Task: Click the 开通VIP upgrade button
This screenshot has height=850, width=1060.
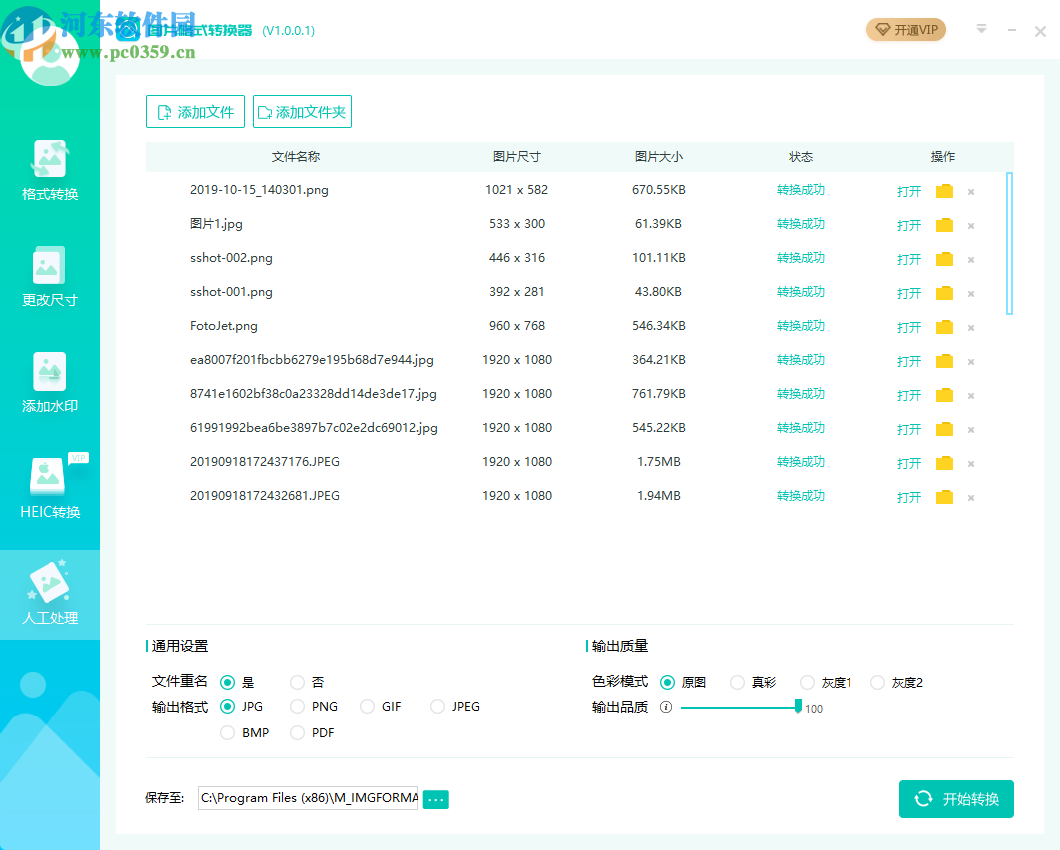Action: point(905,30)
